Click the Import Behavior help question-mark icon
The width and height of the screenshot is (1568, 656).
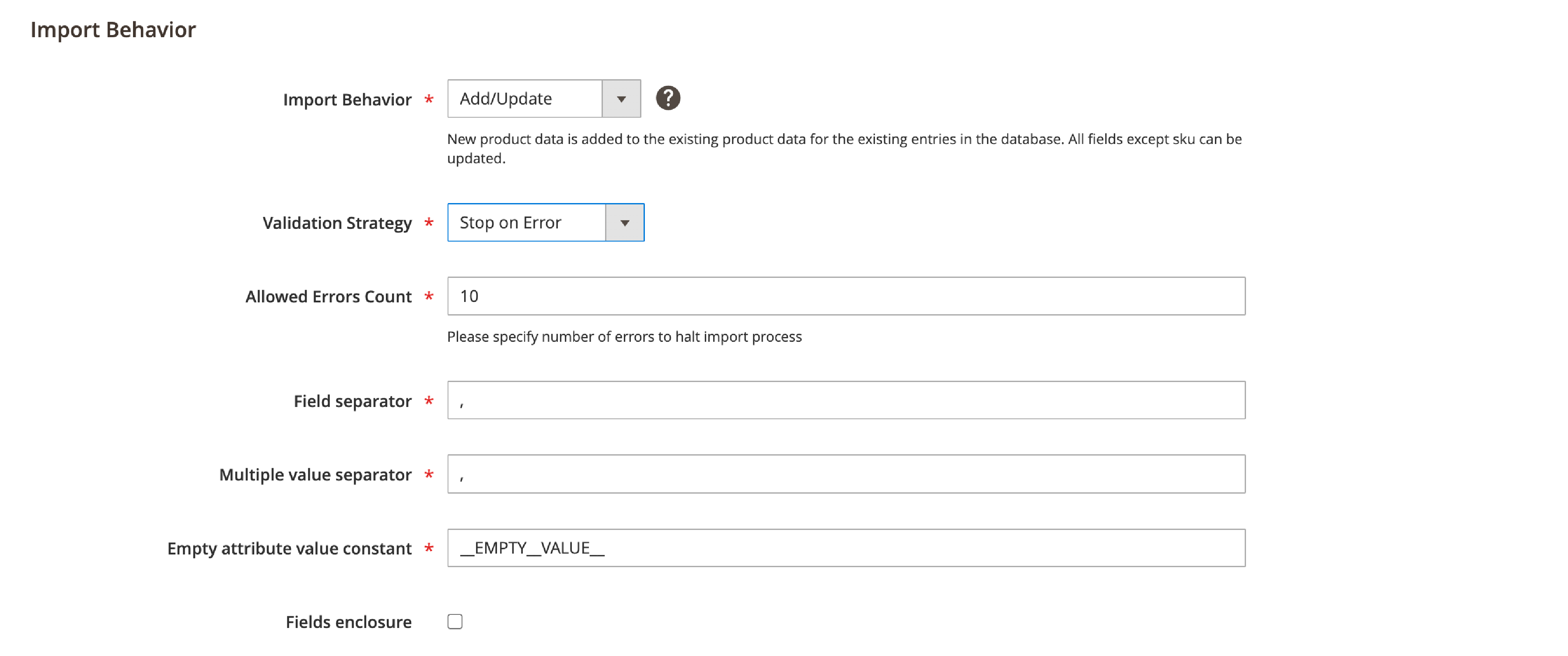[x=668, y=98]
